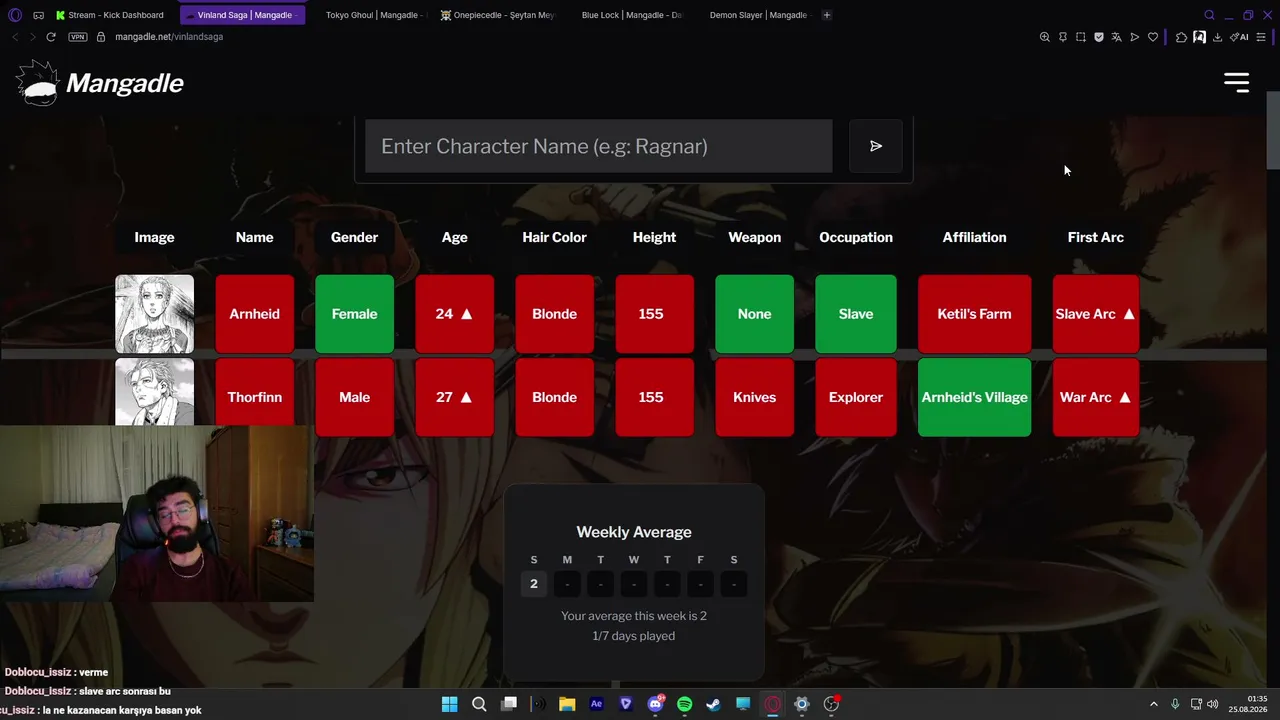Viewport: 1280px width, 720px height.
Task: Switch to the Demon Slayer | Mangadle tab
Action: (x=757, y=15)
